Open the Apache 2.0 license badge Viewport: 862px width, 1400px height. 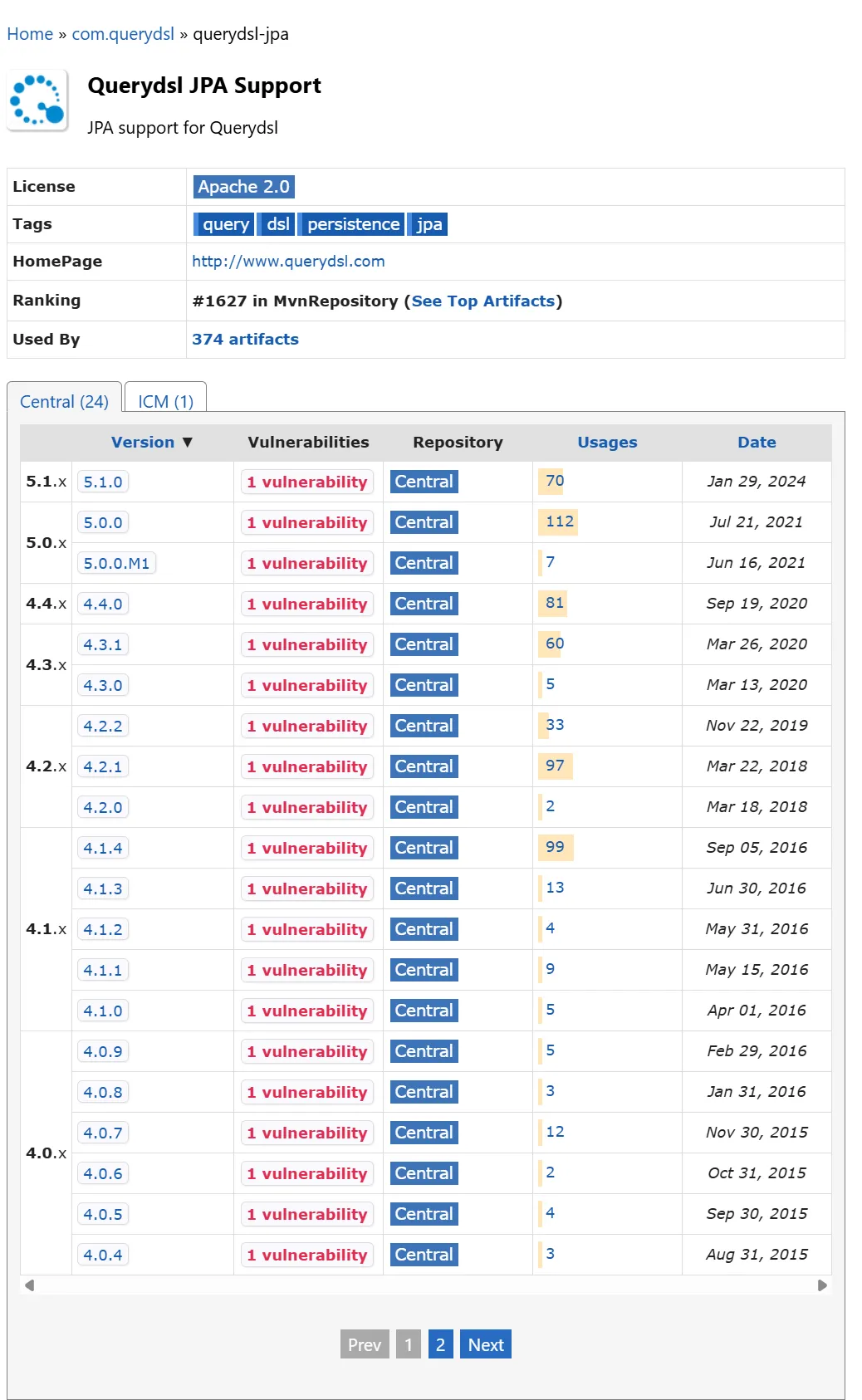click(243, 187)
